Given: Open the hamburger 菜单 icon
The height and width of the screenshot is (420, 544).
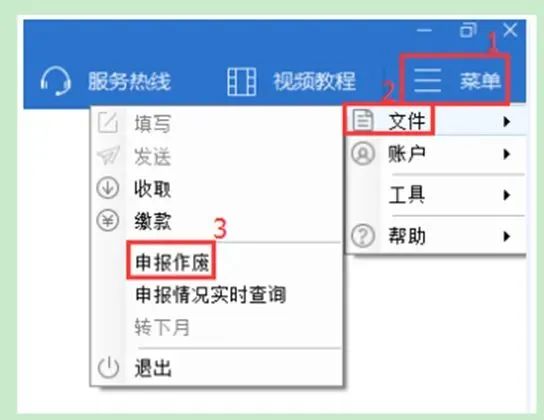Looking at the screenshot, I should click(427, 80).
